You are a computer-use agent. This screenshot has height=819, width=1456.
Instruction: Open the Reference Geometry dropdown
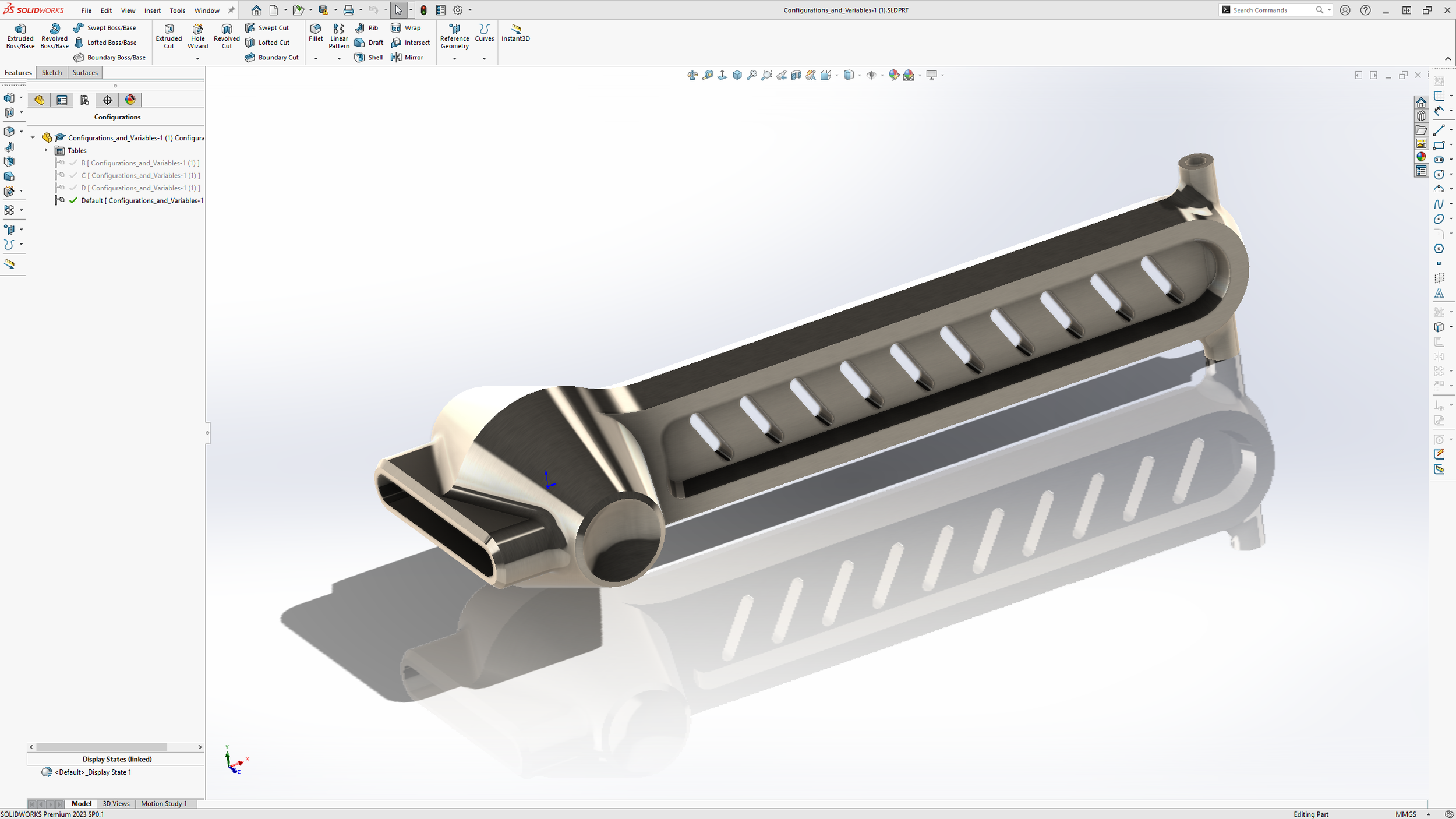pos(454,58)
